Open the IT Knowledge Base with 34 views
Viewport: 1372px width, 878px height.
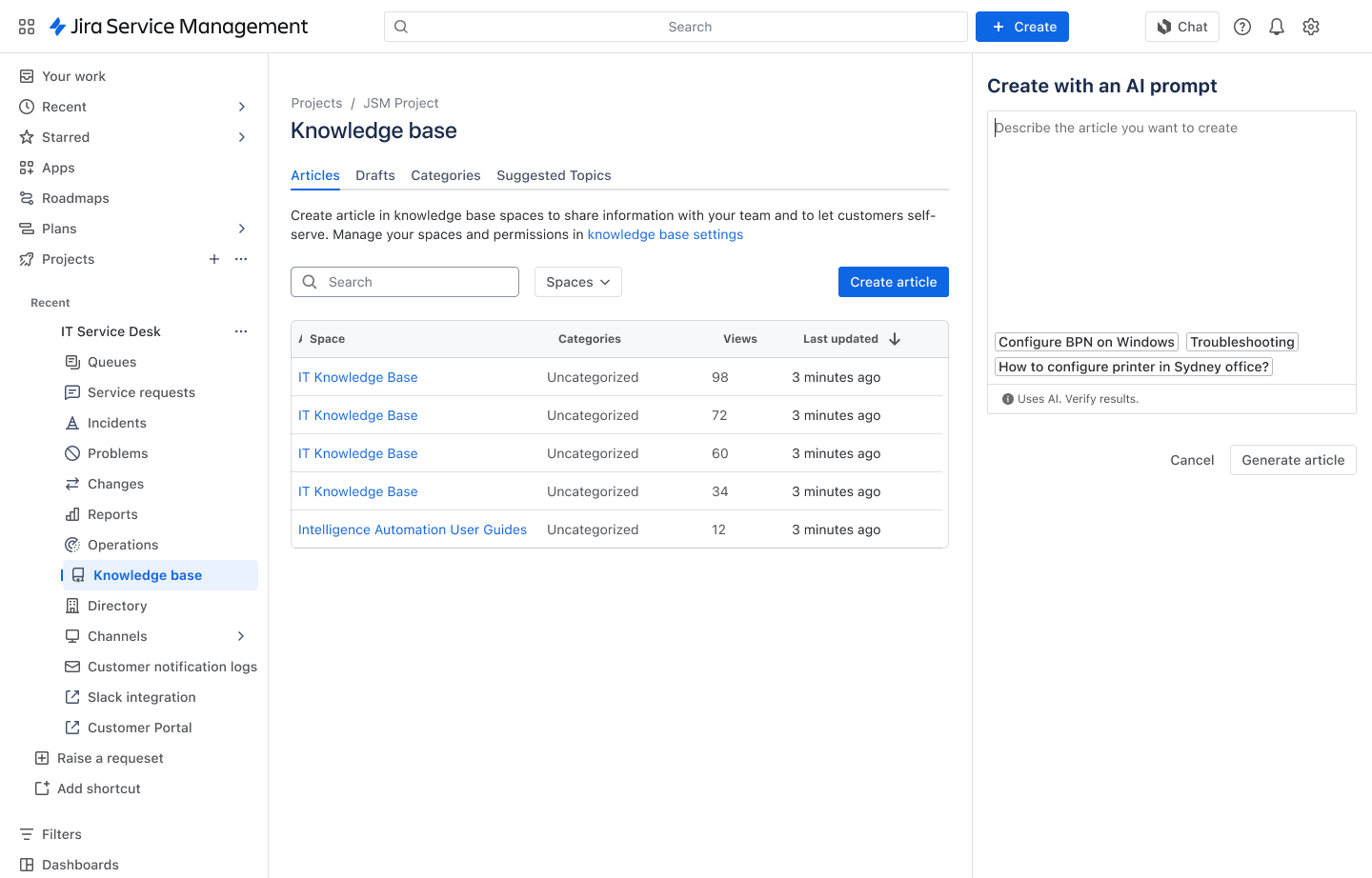[x=358, y=491]
